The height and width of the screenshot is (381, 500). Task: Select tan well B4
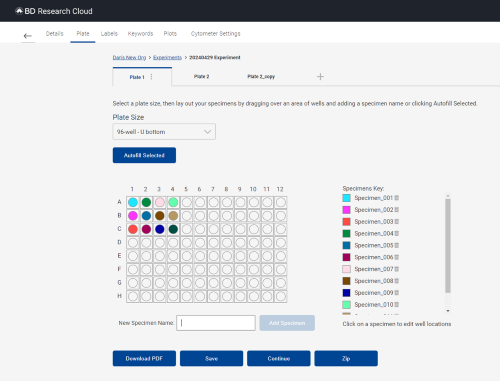(173, 216)
